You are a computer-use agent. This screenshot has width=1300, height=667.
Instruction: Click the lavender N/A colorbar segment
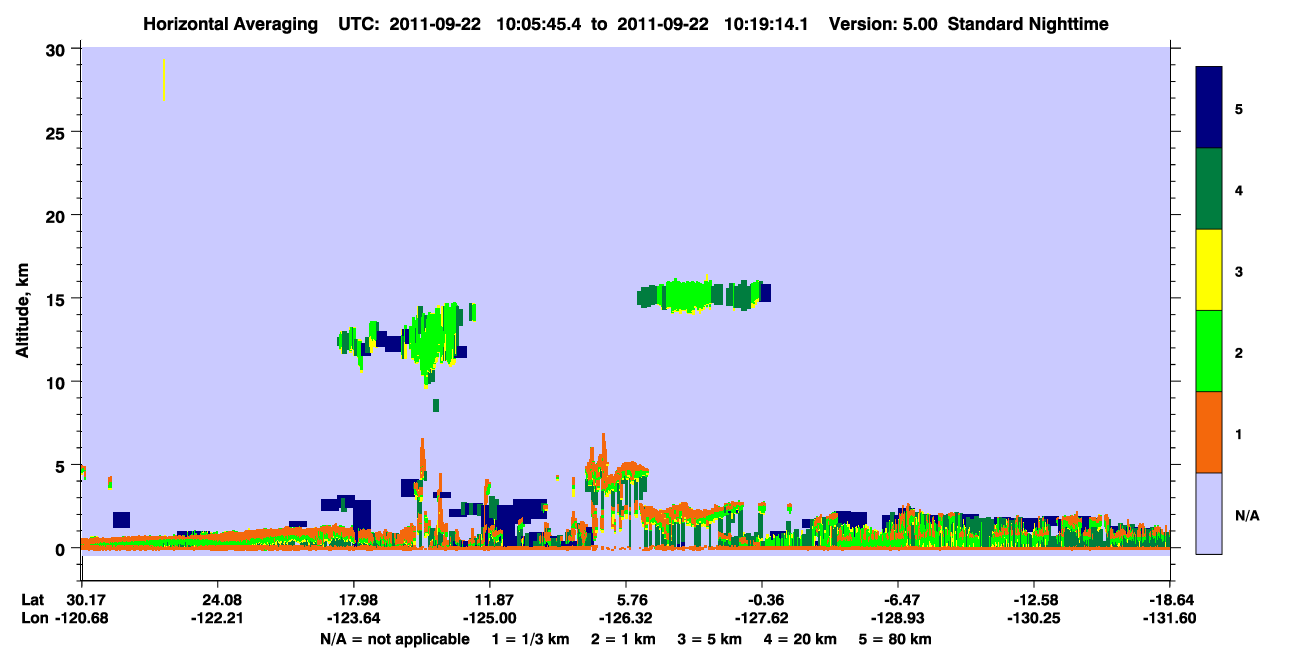(1209, 513)
